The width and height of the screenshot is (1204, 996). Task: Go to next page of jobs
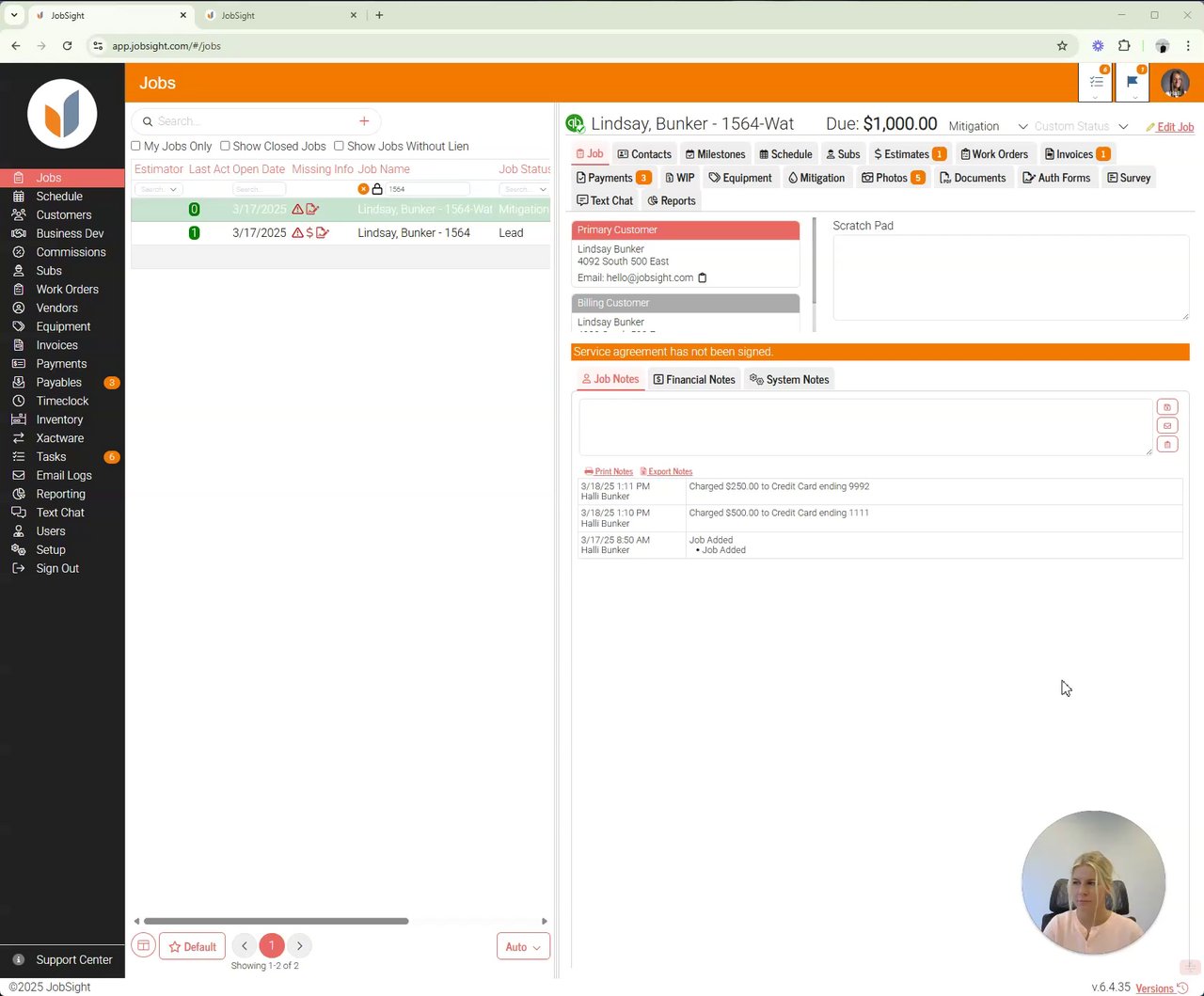tap(299, 945)
